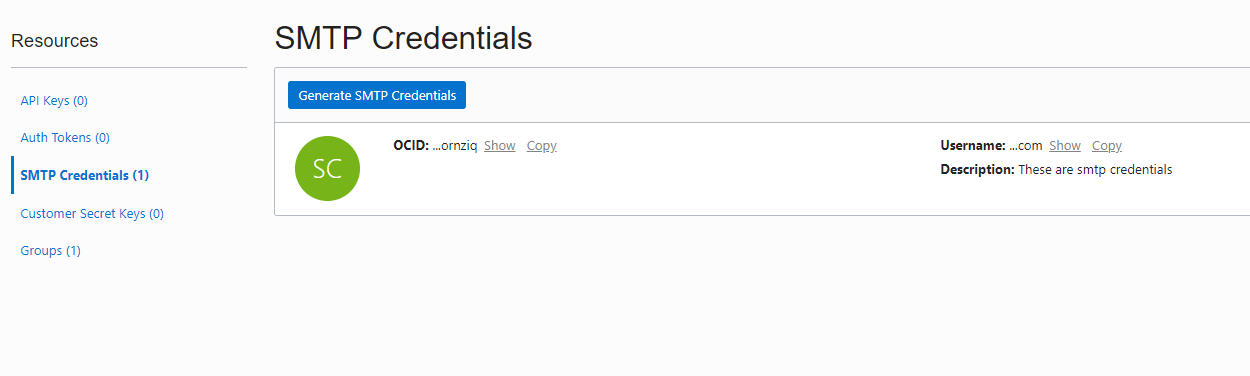Viewport: 1250px width, 376px height.
Task: Click the bold Username label
Action: click(x=973, y=146)
